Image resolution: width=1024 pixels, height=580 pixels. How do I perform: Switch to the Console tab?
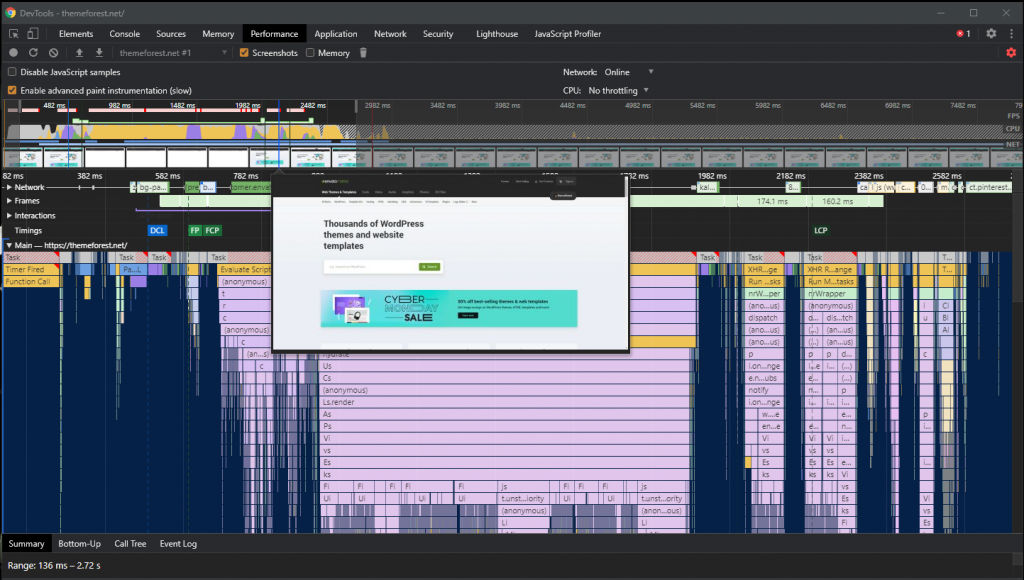point(124,34)
